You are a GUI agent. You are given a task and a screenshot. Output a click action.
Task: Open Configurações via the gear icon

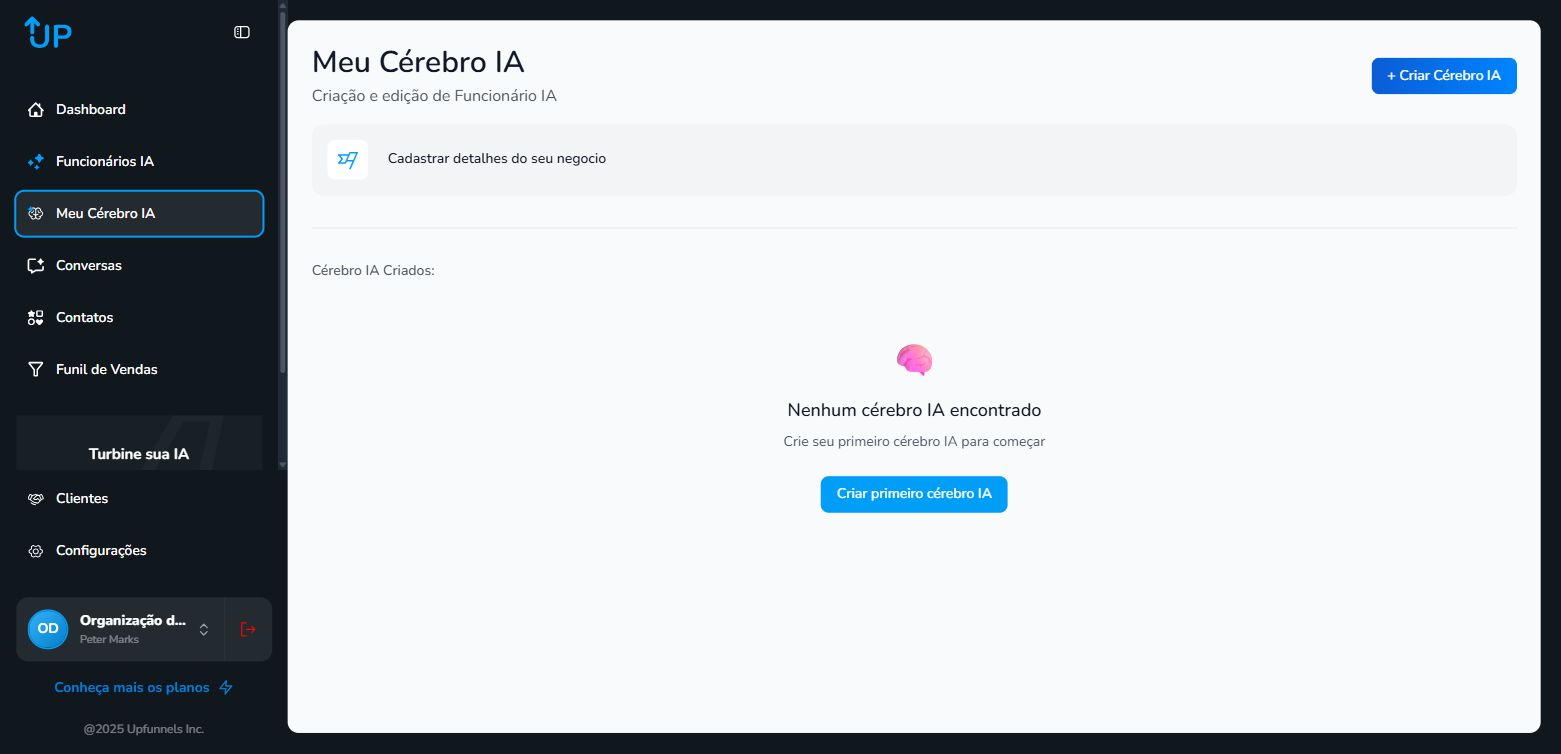click(x=36, y=550)
